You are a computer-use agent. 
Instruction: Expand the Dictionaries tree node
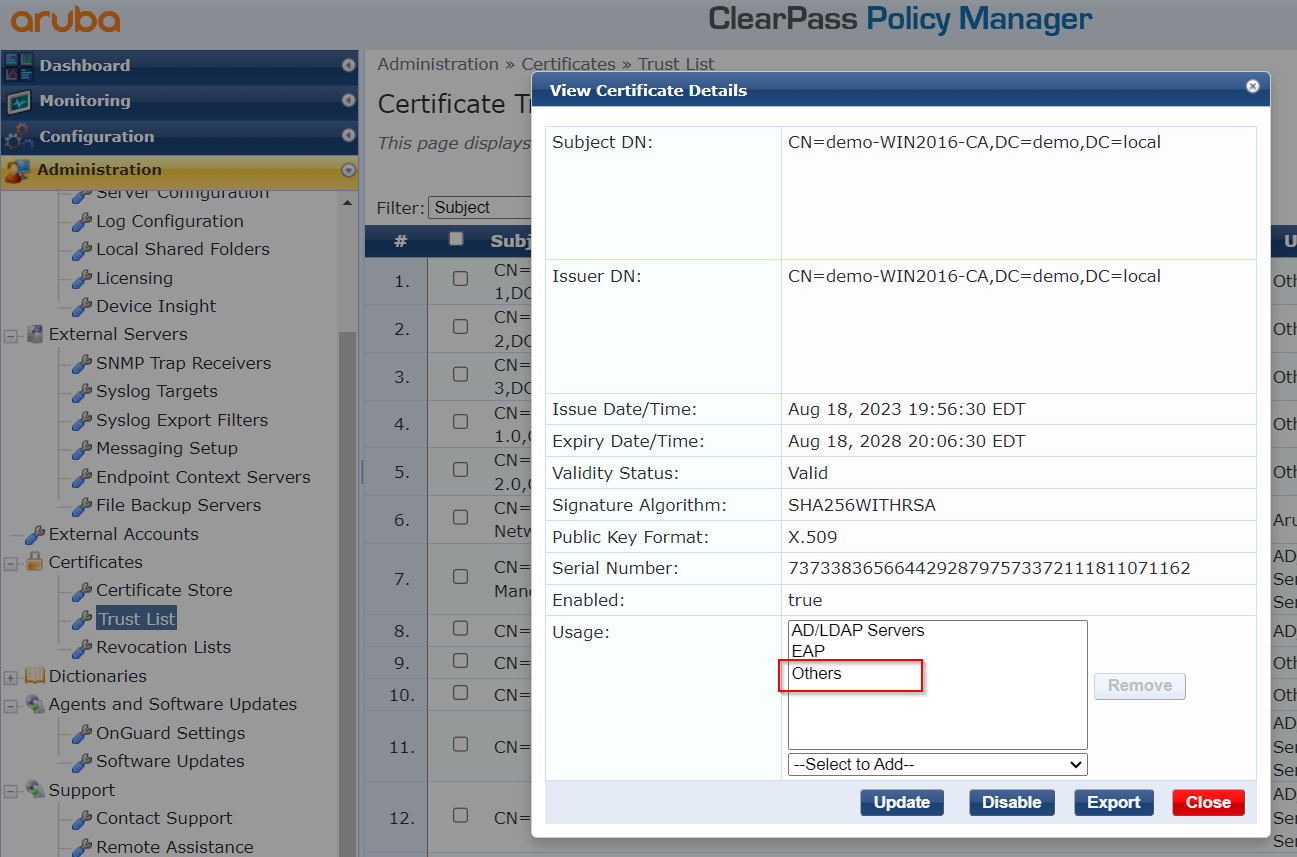pos(11,677)
